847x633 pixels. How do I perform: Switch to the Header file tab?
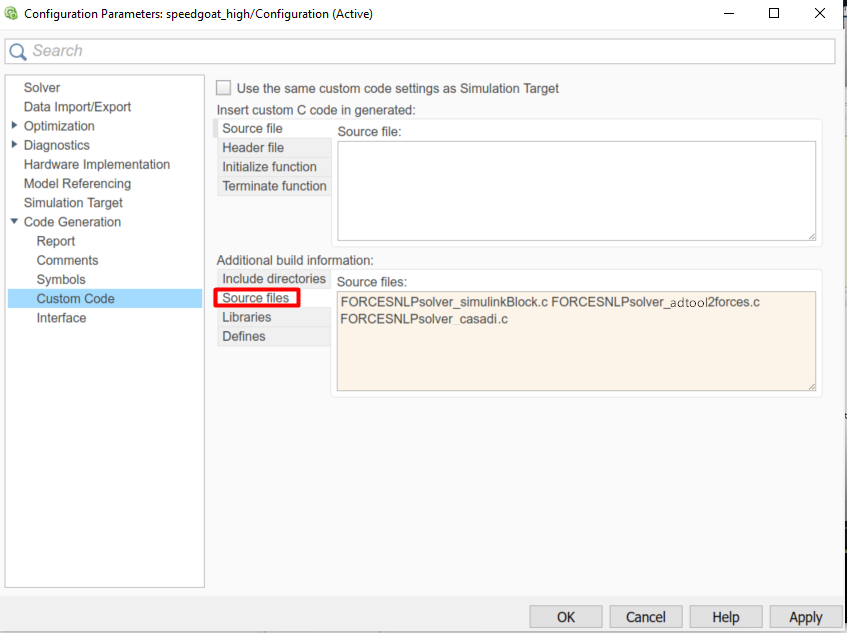(253, 148)
